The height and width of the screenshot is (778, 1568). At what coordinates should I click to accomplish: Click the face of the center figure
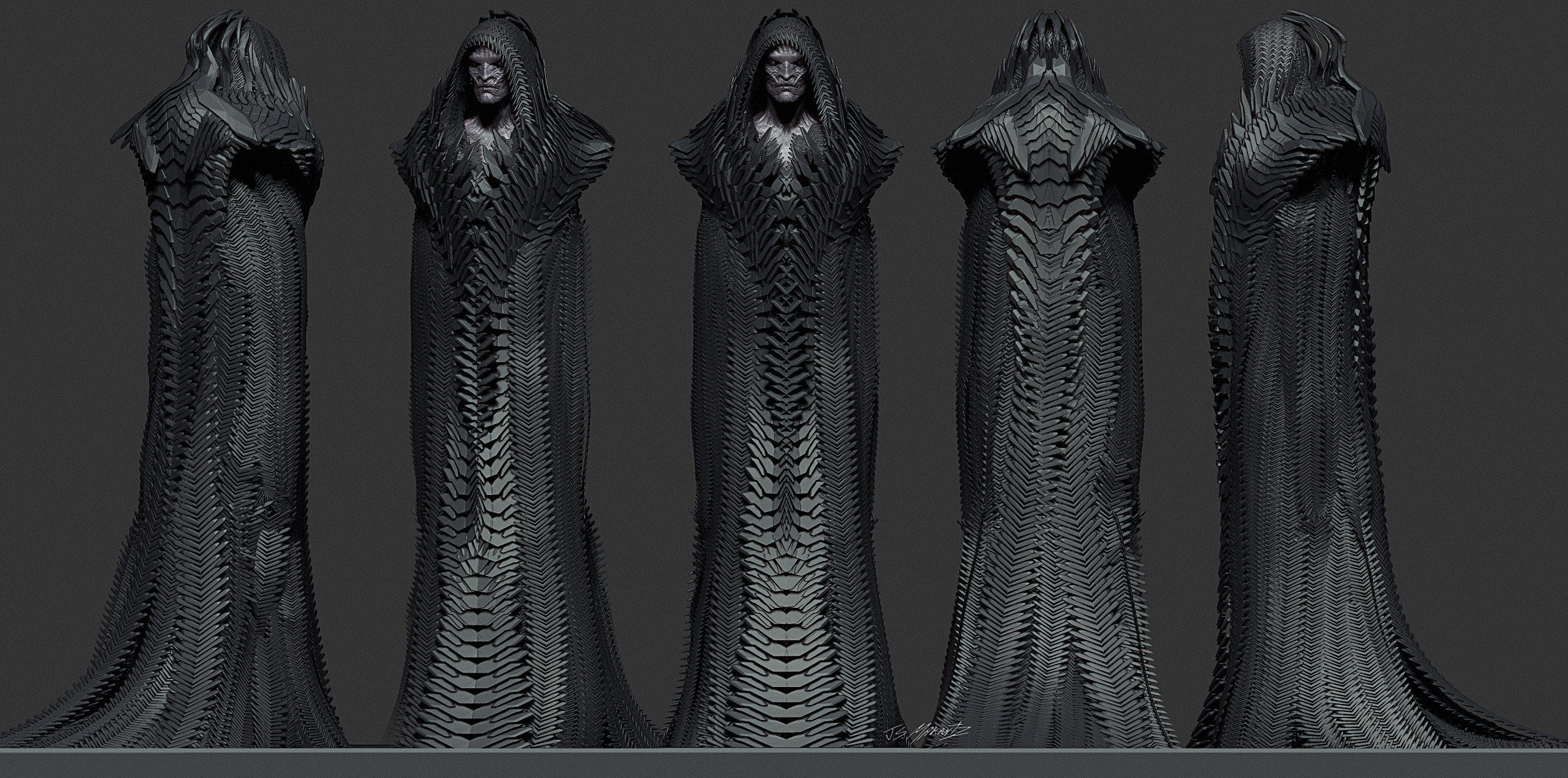click(785, 76)
